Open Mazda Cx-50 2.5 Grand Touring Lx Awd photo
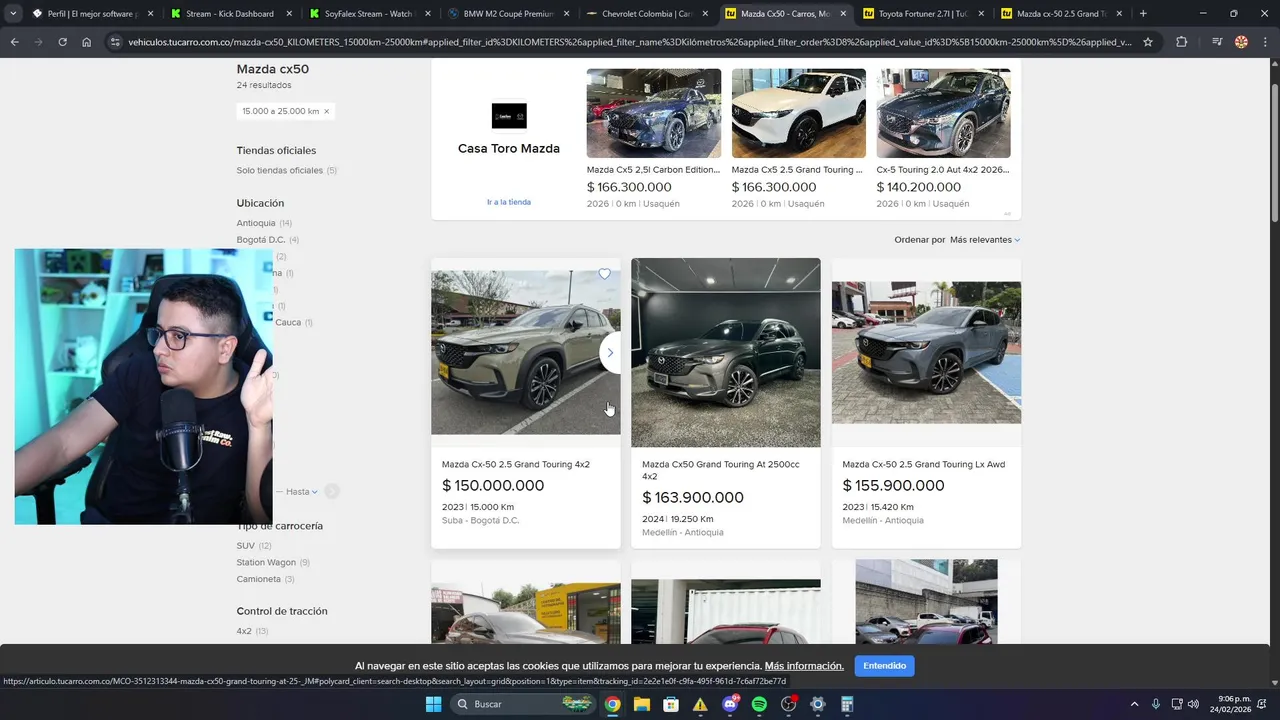 (927, 353)
